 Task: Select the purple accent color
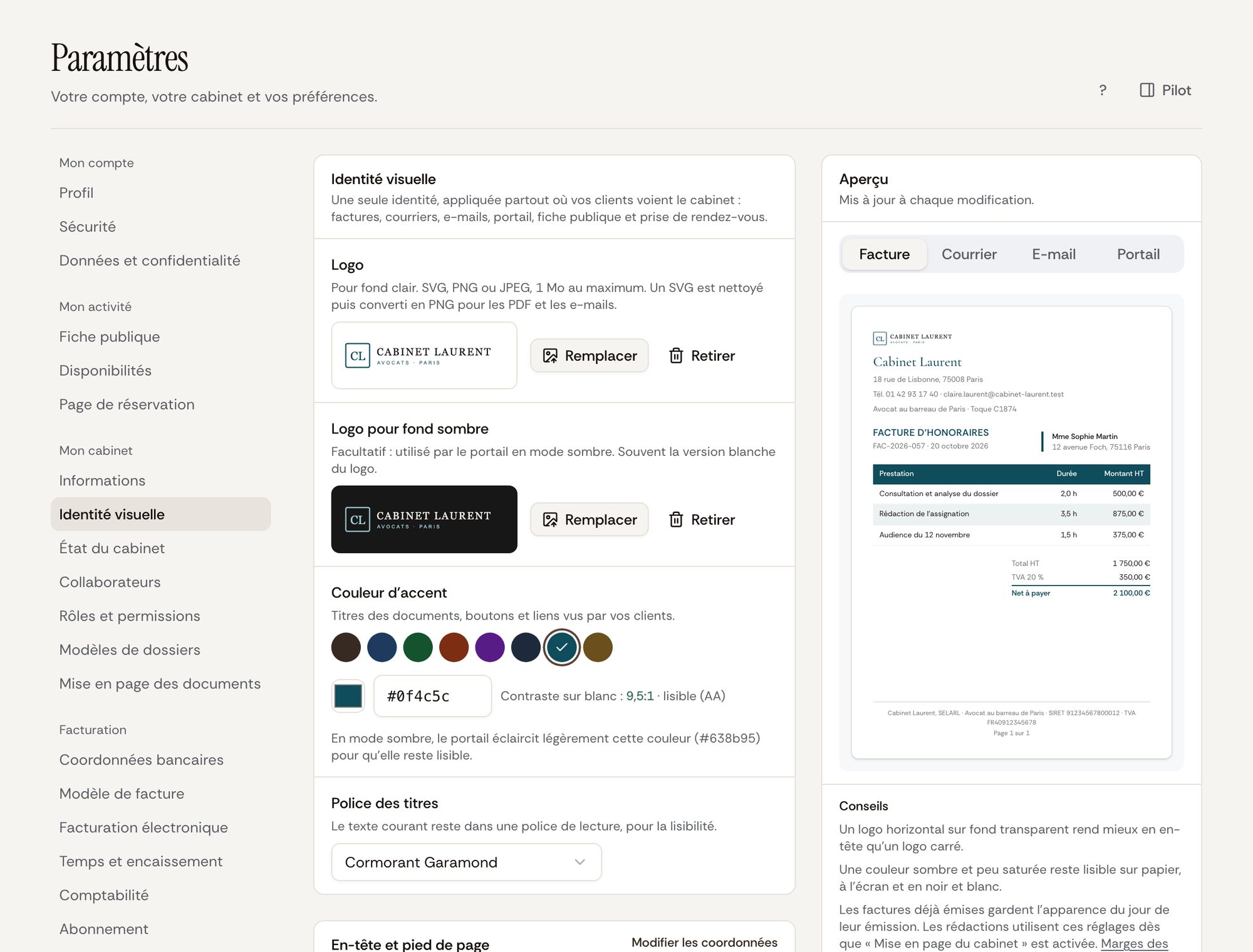pos(490,648)
